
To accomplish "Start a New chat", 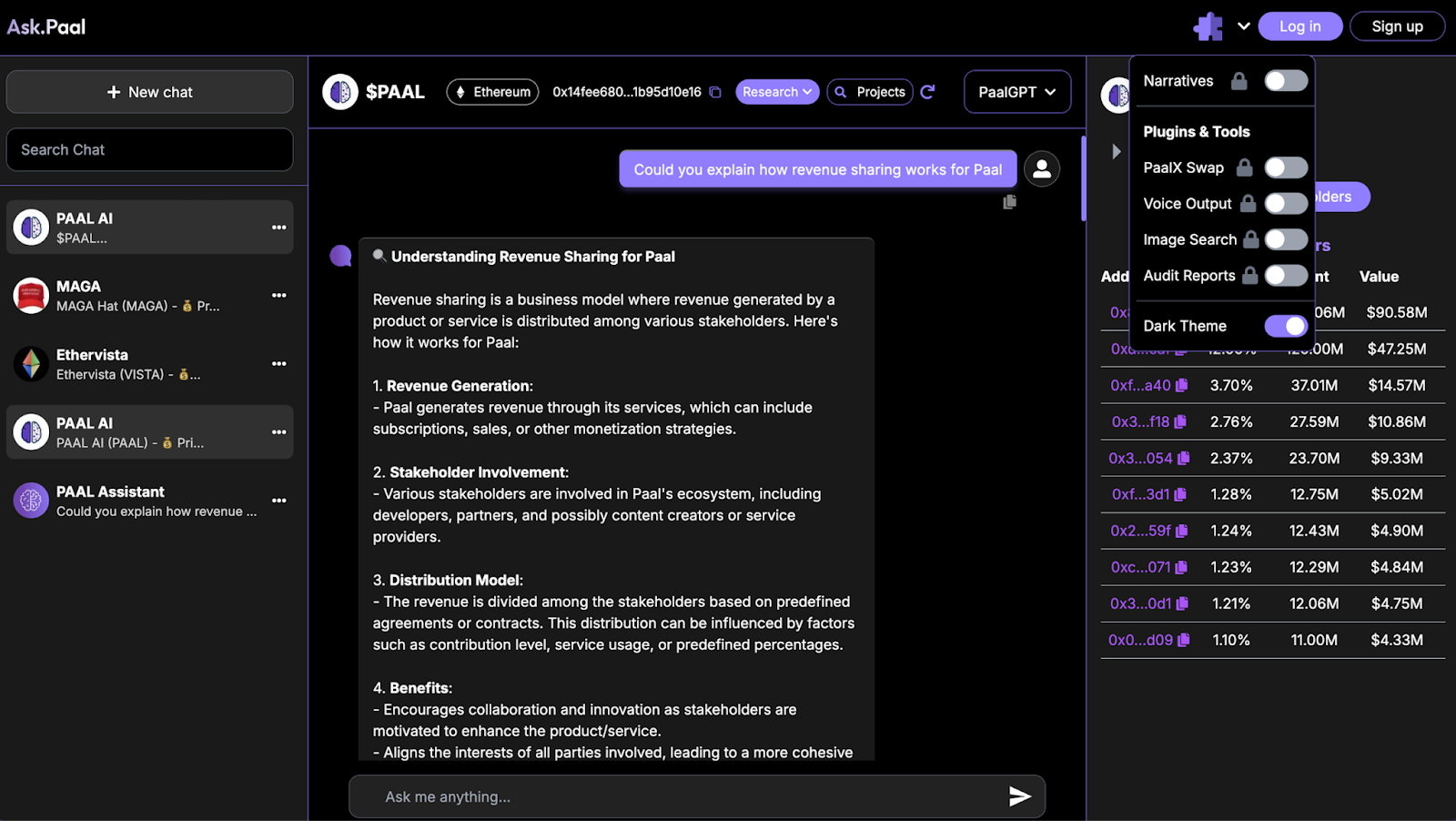I will (150, 92).
